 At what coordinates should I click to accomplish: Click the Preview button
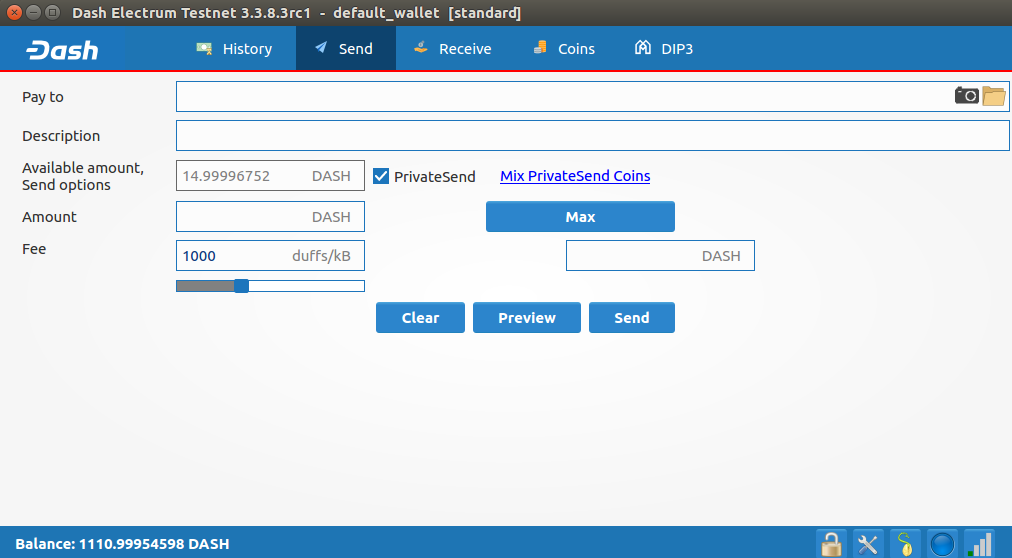527,317
